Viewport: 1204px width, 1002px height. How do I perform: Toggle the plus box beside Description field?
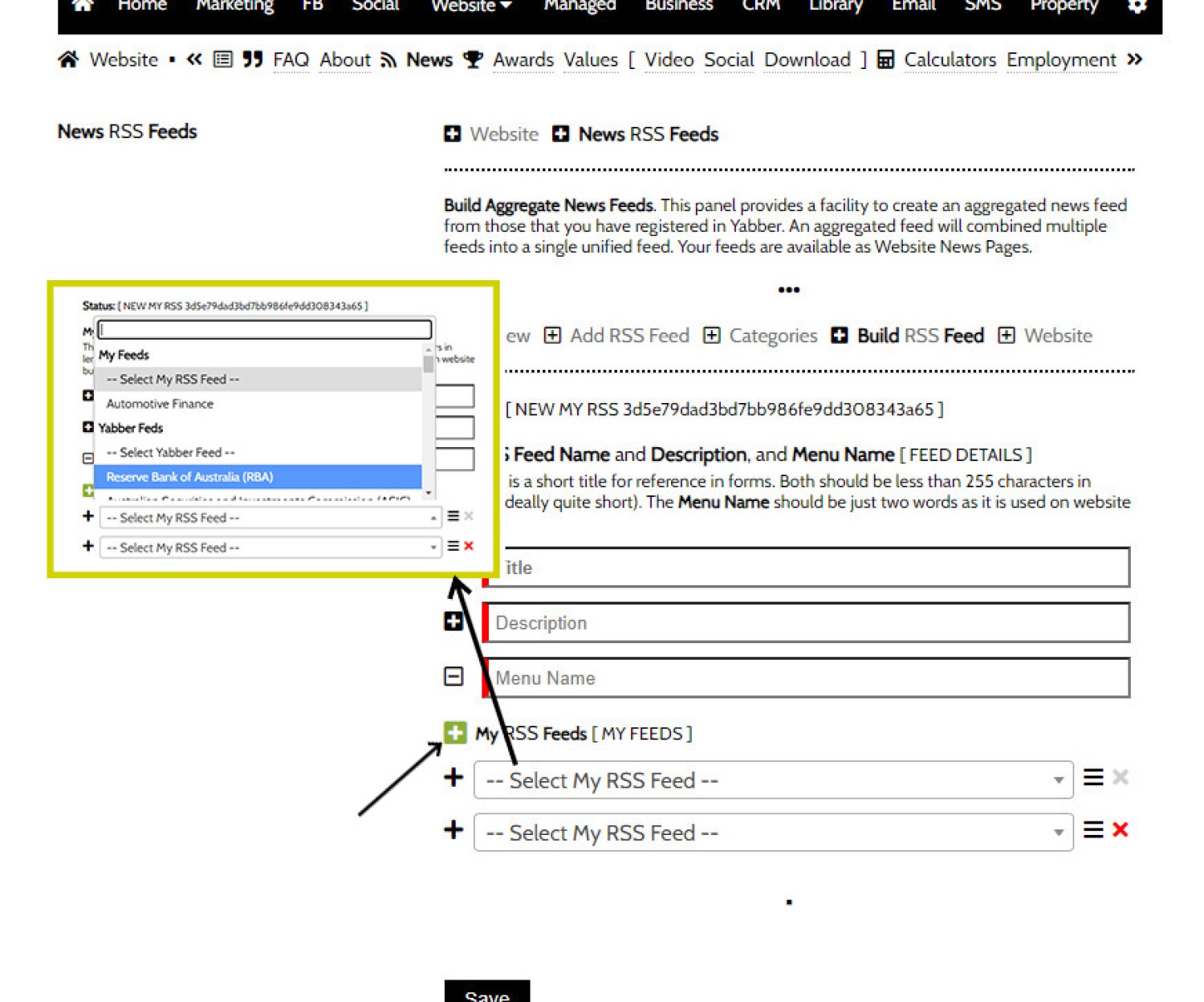click(x=454, y=621)
